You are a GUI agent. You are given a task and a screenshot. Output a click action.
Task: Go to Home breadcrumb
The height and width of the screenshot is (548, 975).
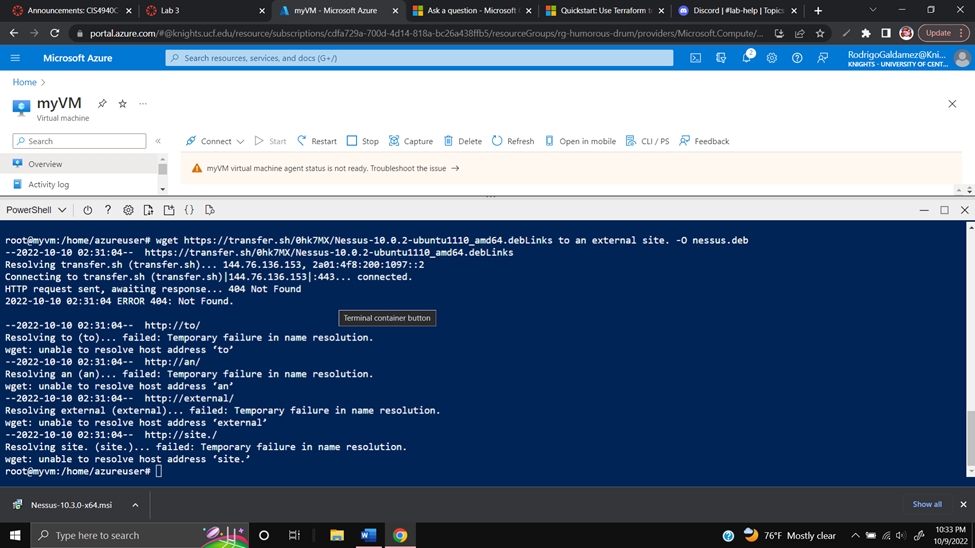tap(24, 82)
